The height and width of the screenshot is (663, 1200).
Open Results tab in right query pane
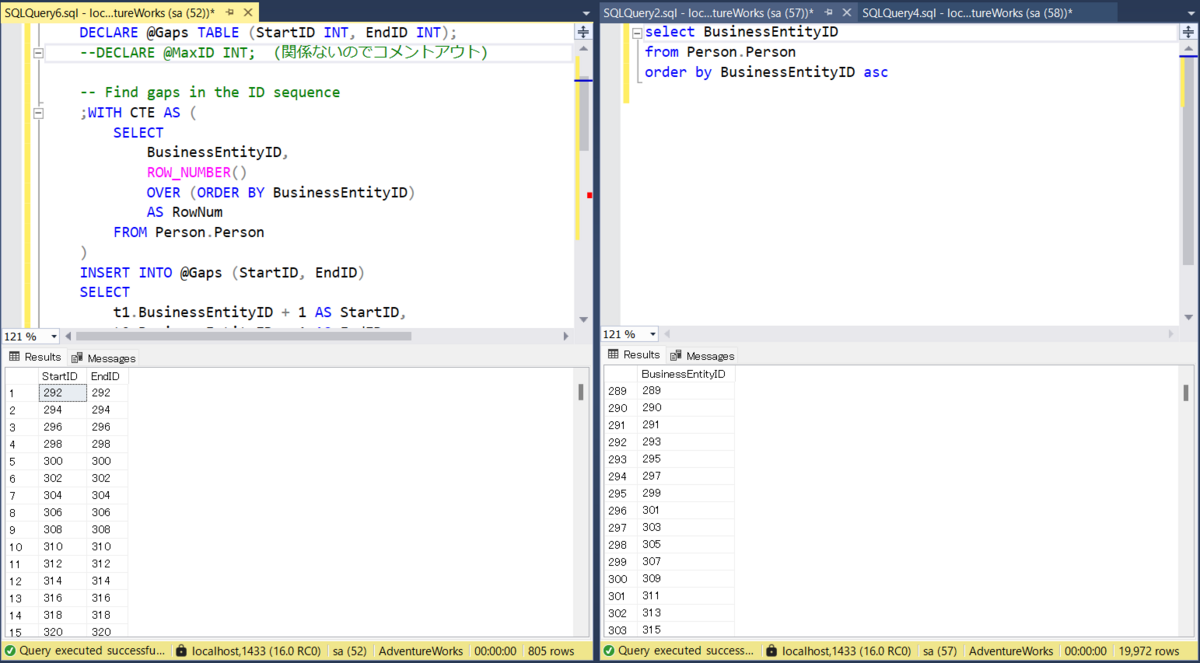(x=634, y=355)
